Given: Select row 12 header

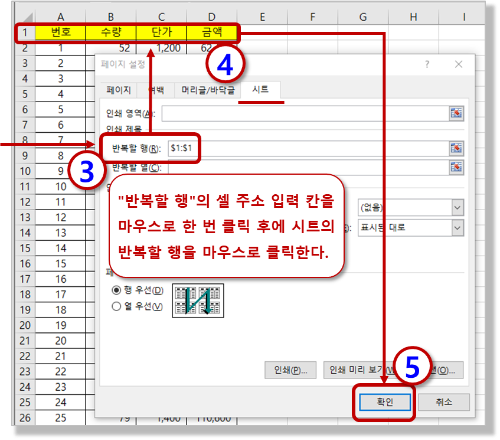Looking at the screenshot, I should coord(25,202).
